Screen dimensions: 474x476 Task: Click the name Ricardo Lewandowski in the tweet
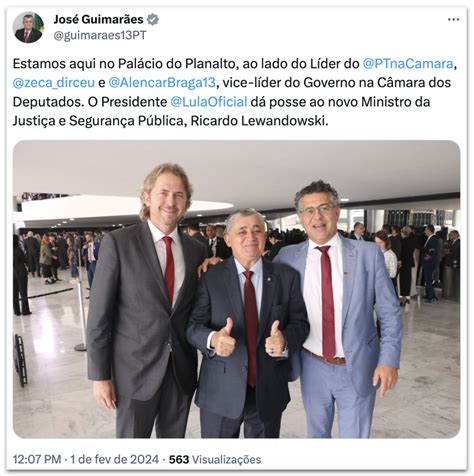259,121
